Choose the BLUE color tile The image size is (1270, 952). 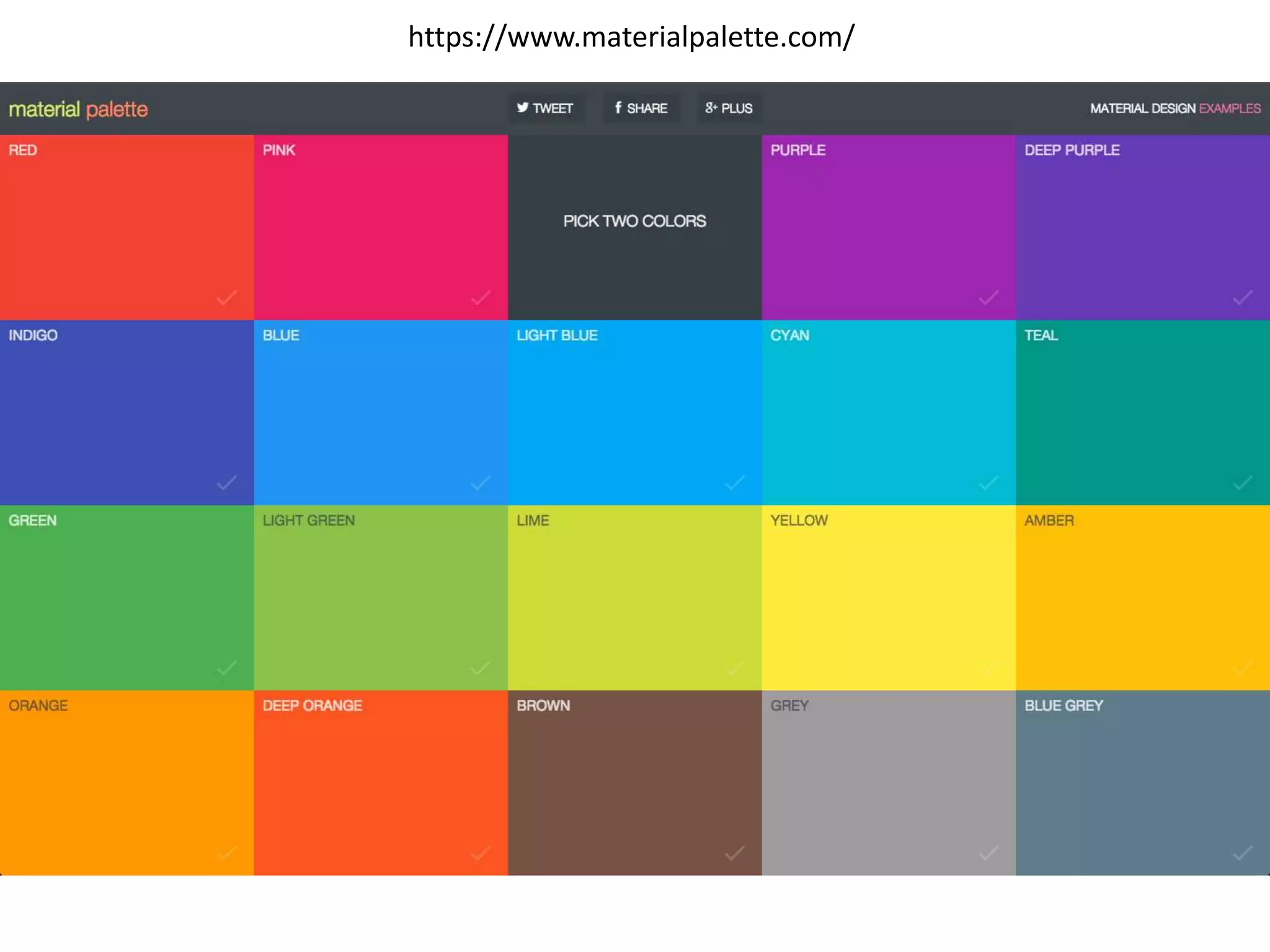coord(381,413)
